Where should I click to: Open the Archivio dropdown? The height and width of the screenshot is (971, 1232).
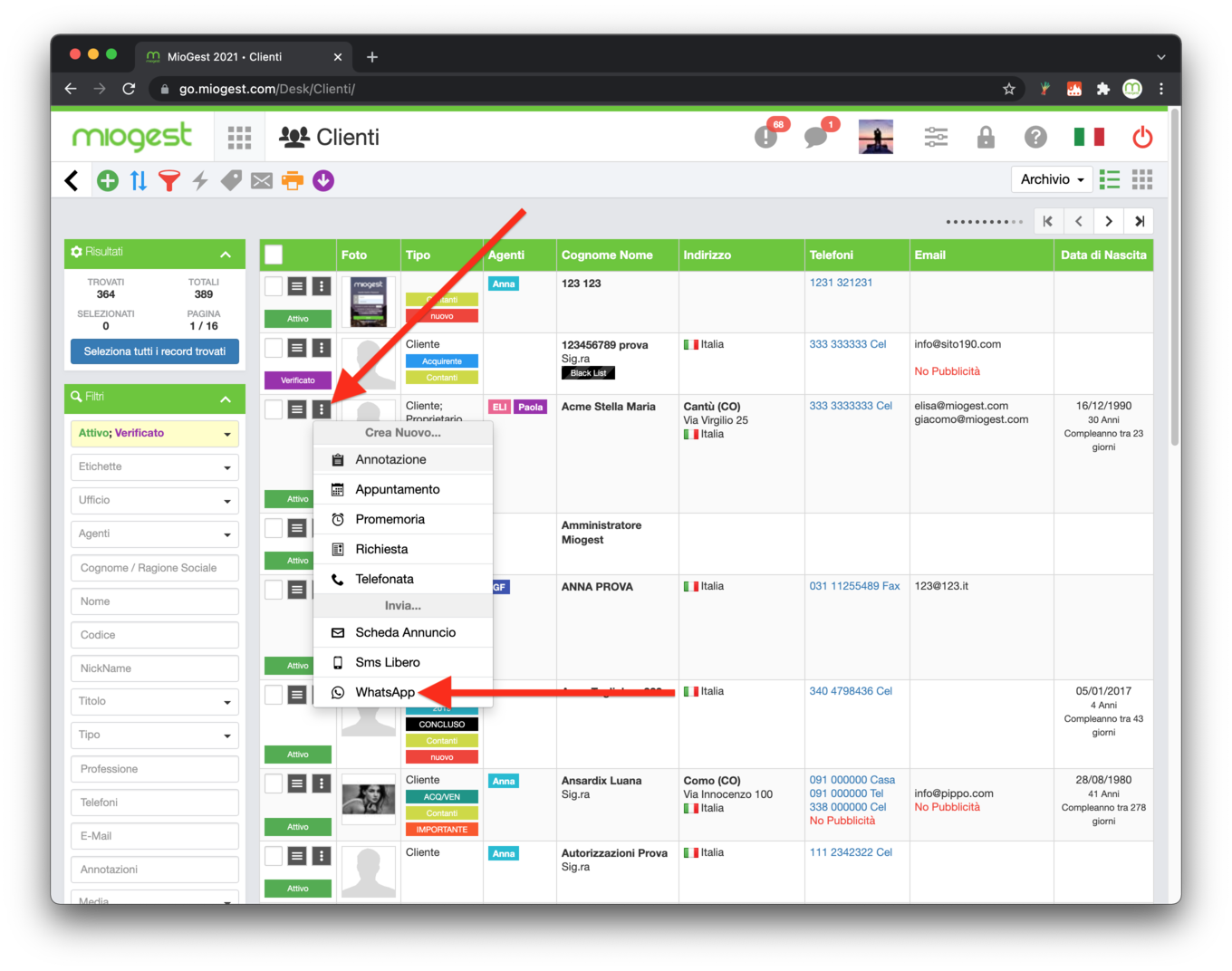[x=1051, y=179]
